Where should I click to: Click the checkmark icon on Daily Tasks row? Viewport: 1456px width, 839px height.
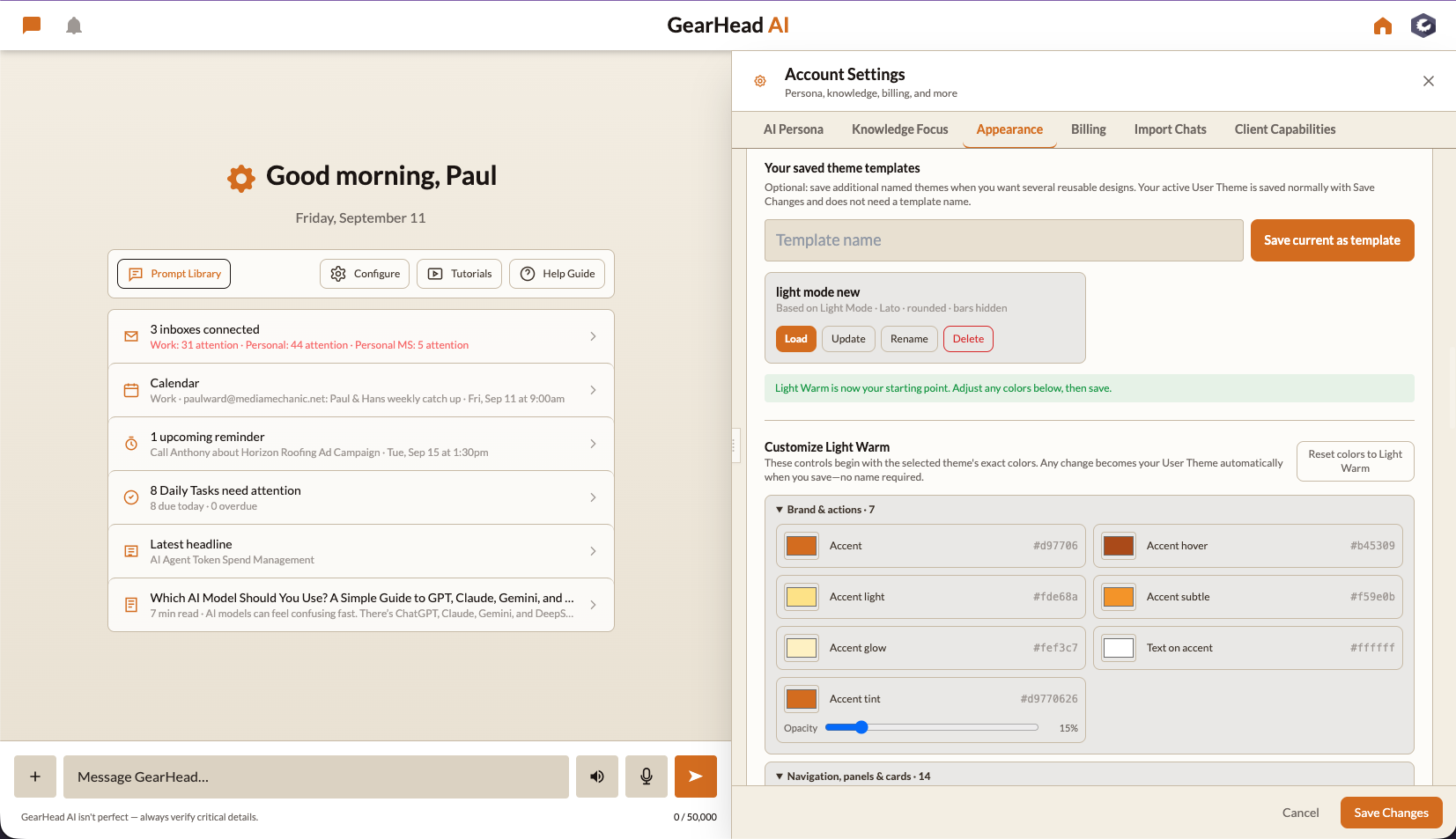(131, 497)
